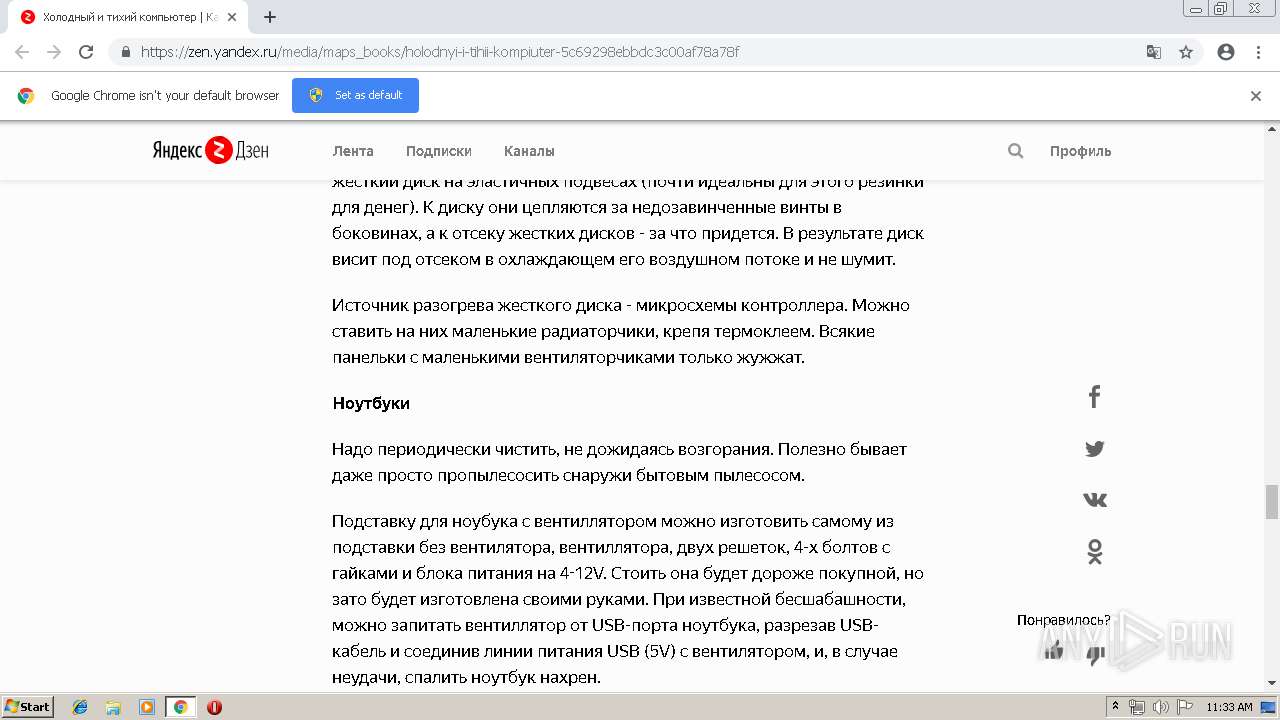1280x720 pixels.
Task: Open the red Opera taskbar icon
Action: click(214, 707)
